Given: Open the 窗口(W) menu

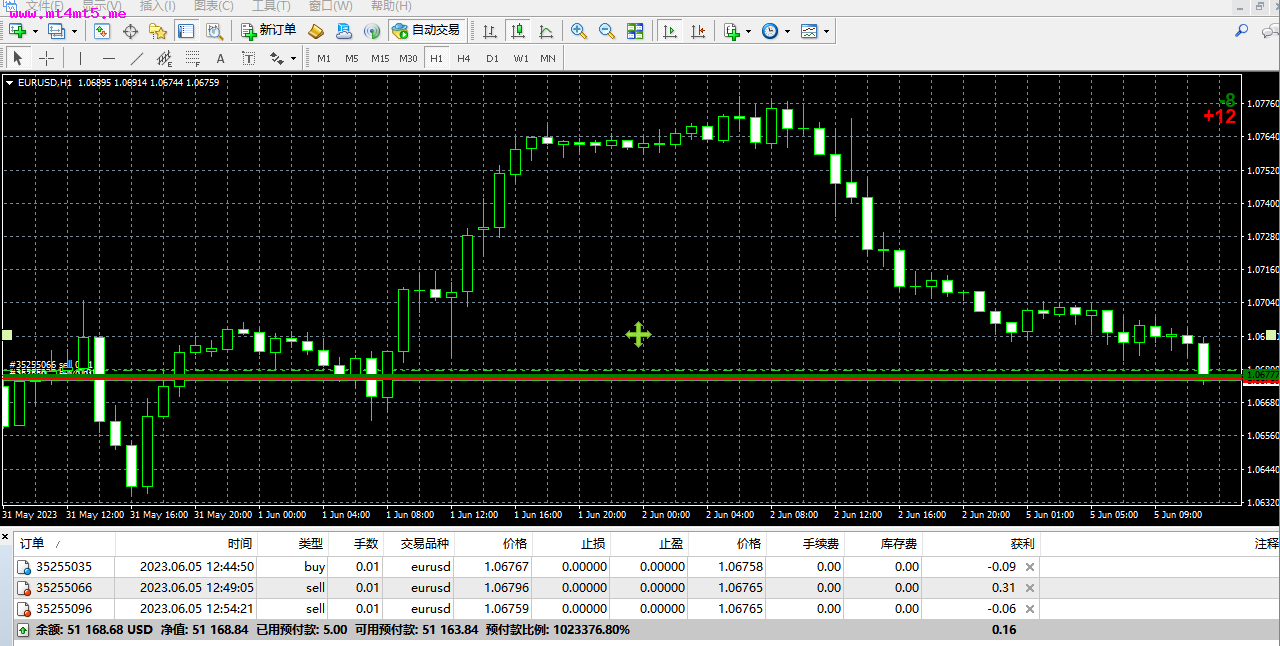Looking at the screenshot, I should click(330, 6).
